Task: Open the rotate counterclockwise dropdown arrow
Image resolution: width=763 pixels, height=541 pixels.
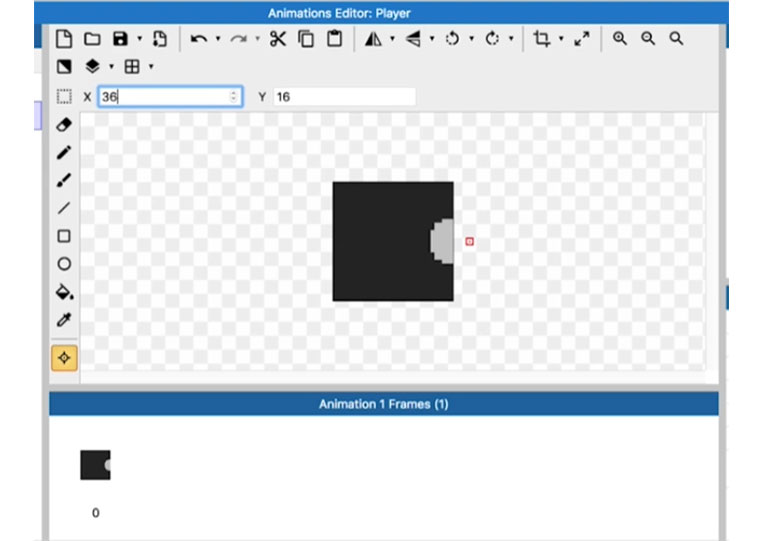Action: (x=472, y=38)
